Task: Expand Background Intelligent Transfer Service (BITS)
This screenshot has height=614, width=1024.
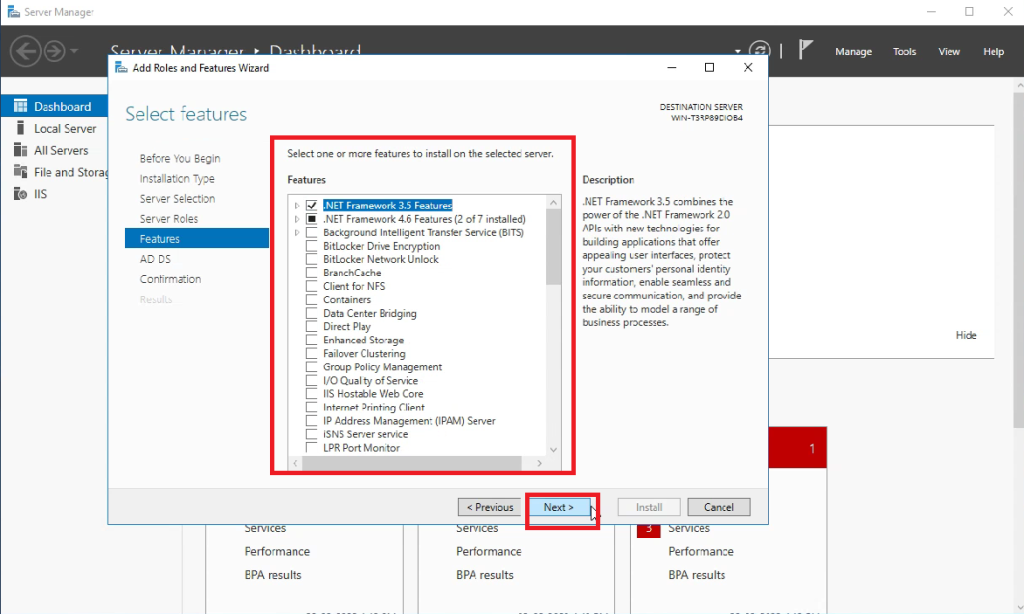Action: (x=297, y=231)
